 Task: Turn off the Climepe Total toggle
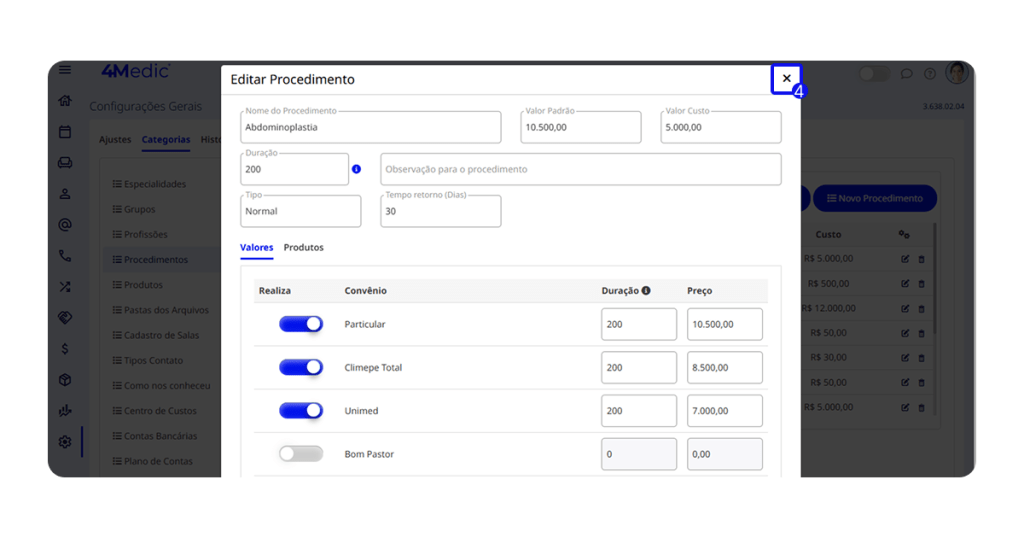301,367
